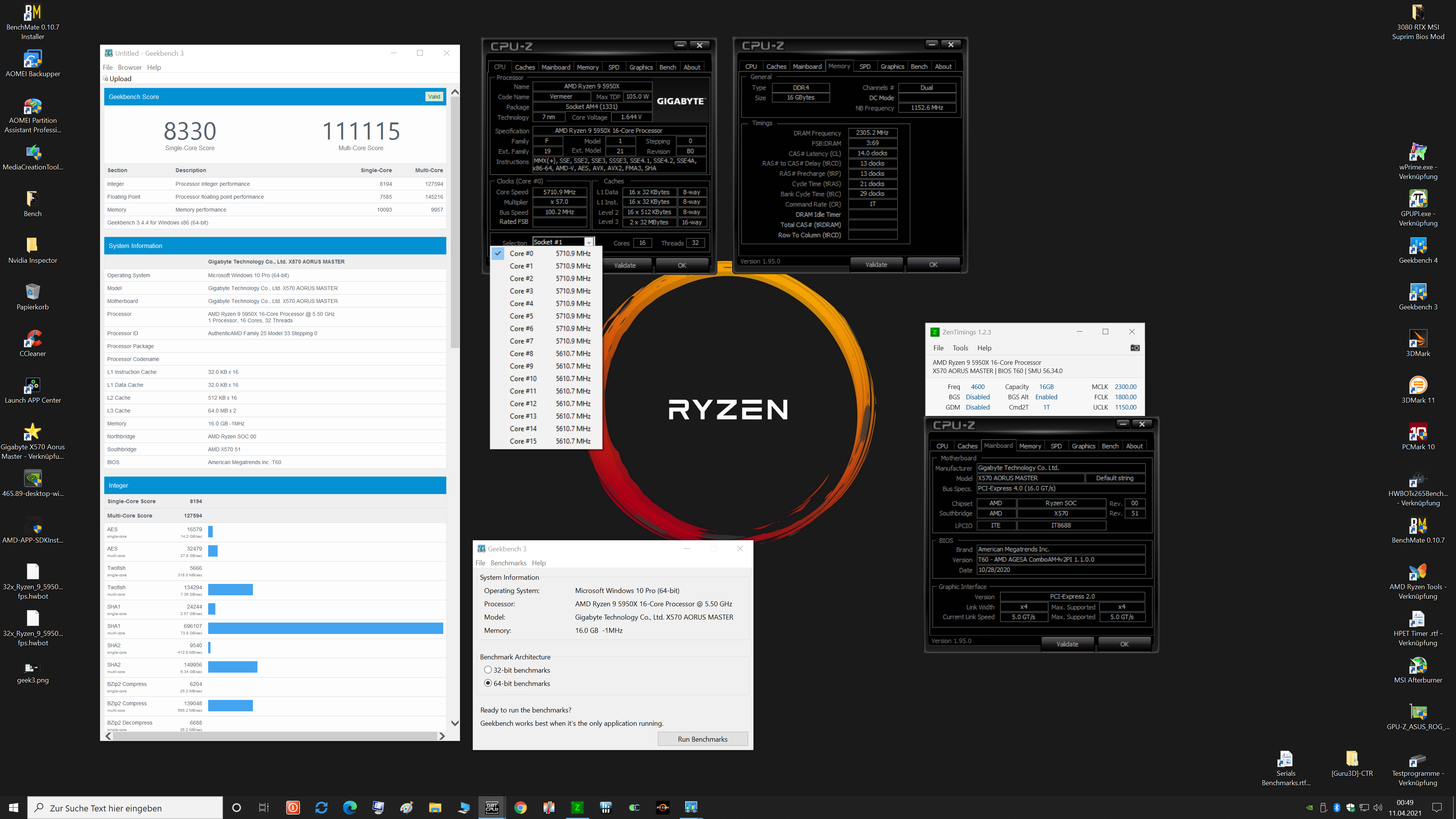This screenshot has width=1456, height=819.
Task: Click DRAM Frequency value 2305.2 MHz
Action: [x=872, y=133]
